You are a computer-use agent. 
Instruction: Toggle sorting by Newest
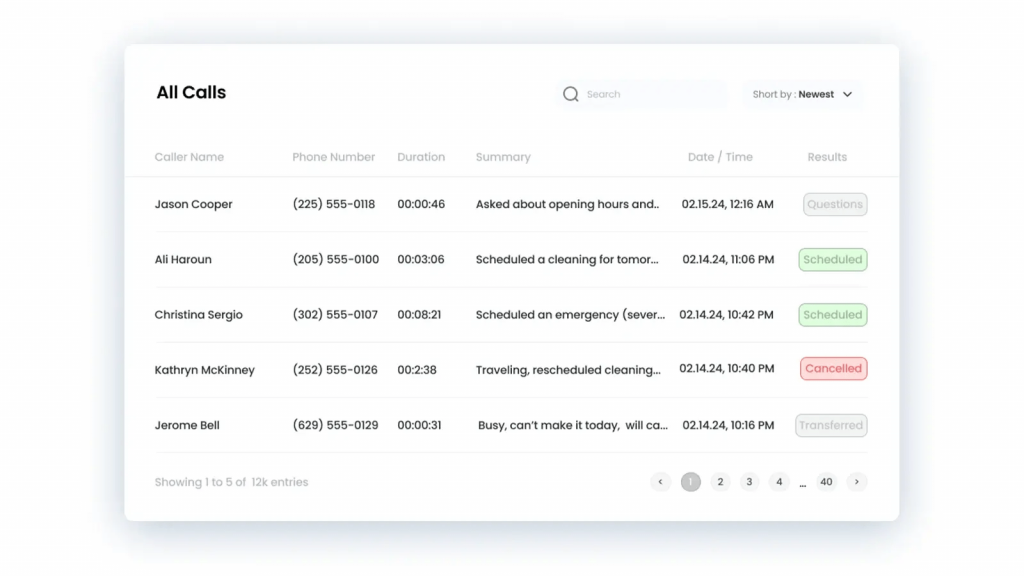tap(818, 94)
